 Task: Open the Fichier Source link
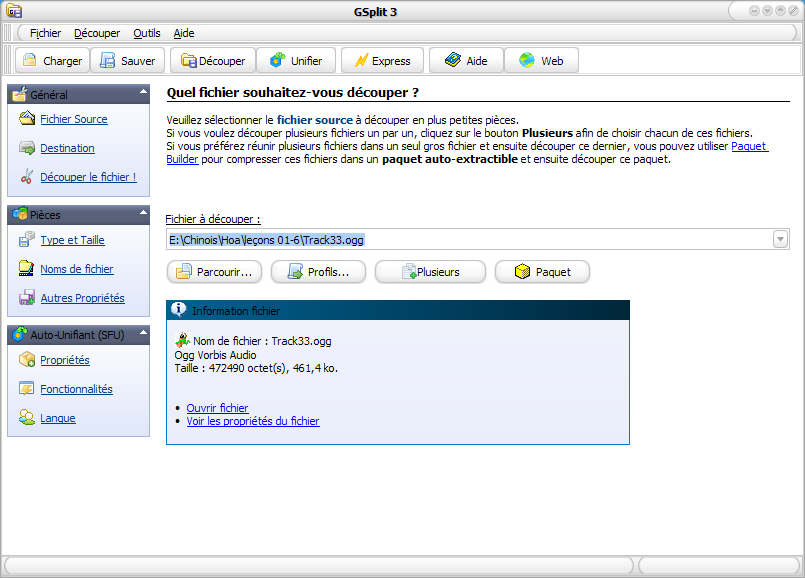(x=74, y=119)
